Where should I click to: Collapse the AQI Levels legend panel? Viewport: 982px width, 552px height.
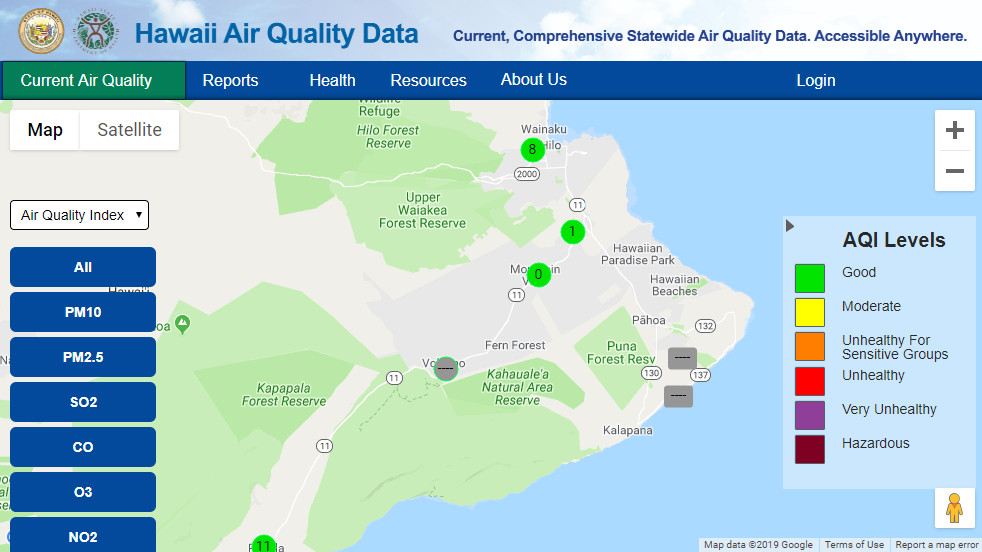pos(790,226)
